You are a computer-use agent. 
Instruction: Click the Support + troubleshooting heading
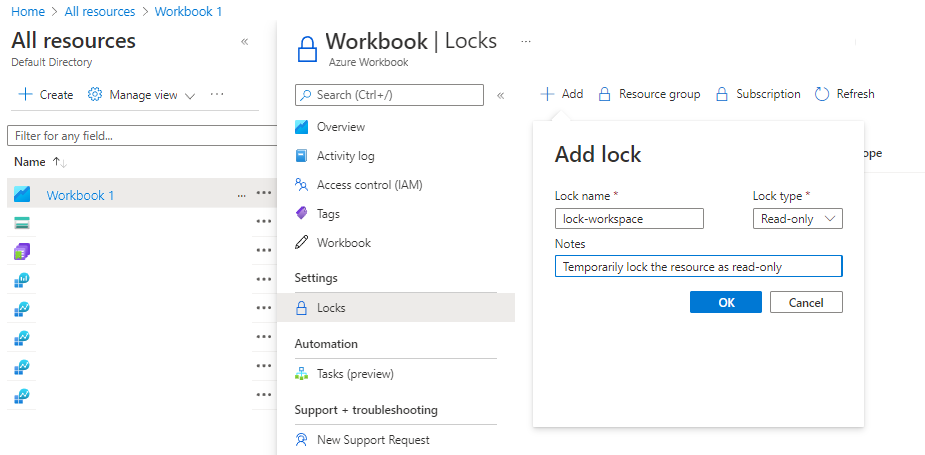click(366, 410)
